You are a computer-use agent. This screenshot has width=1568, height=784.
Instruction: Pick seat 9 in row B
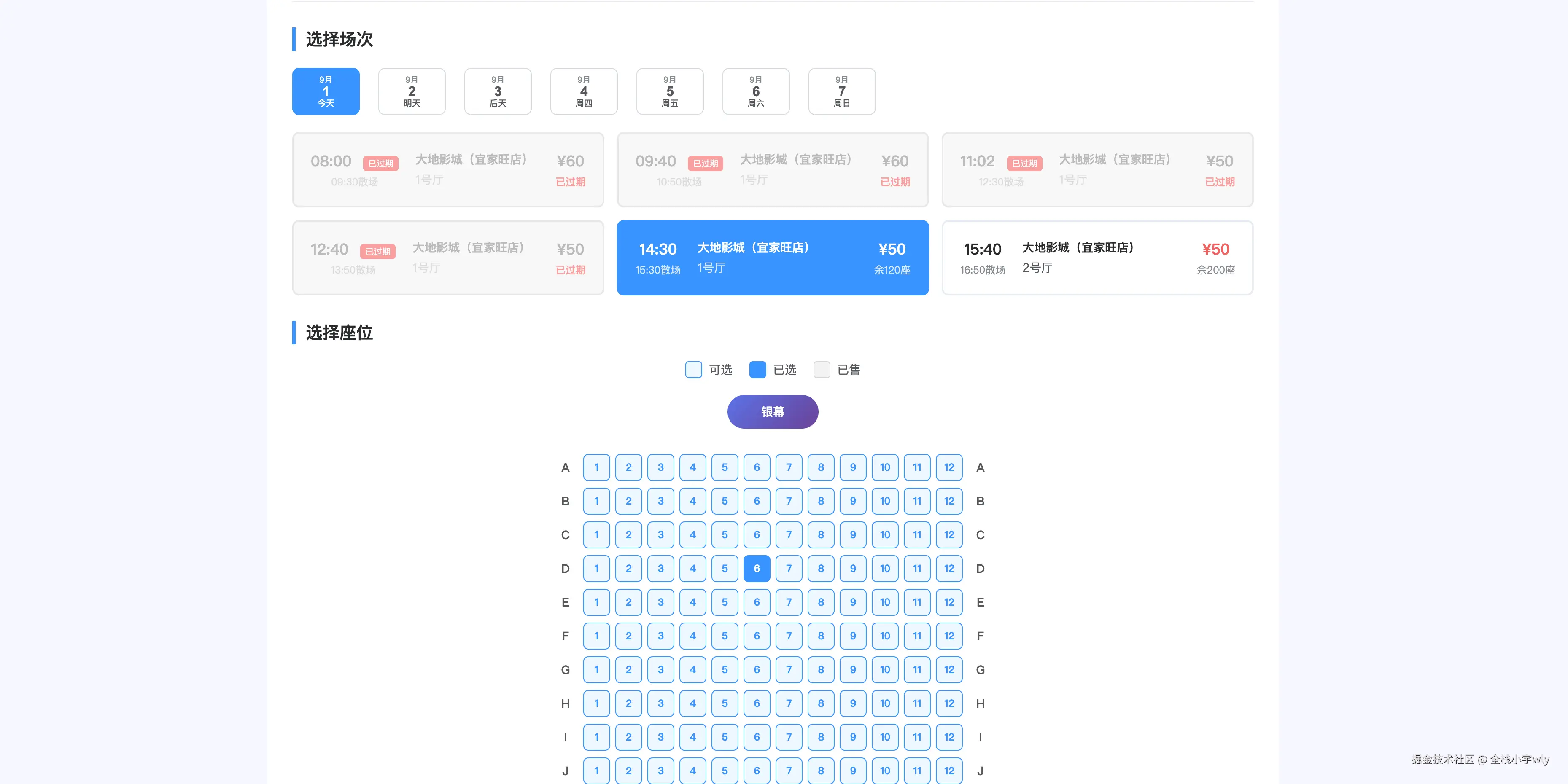[x=853, y=501]
